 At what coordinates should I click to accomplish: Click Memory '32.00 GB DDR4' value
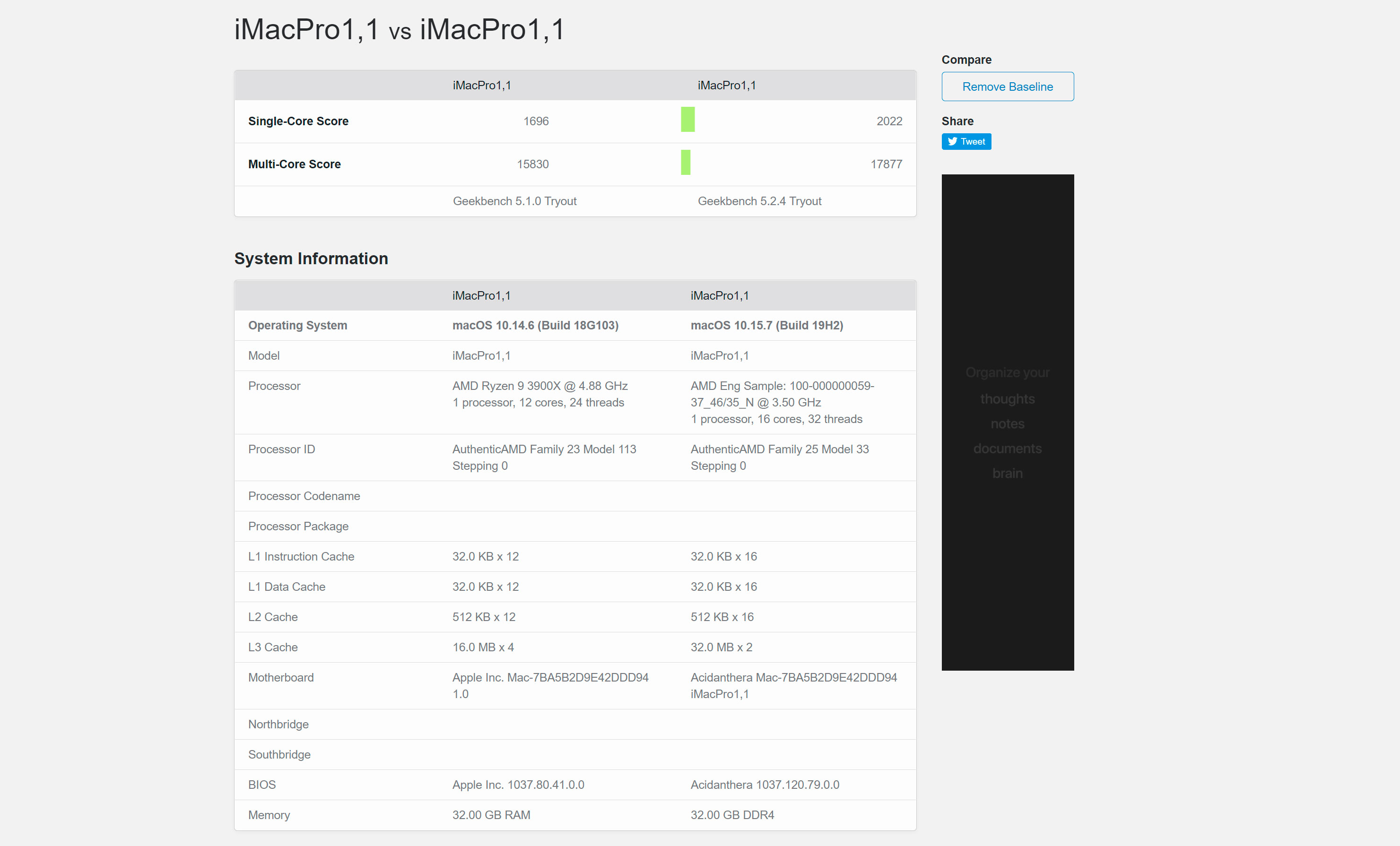(x=732, y=815)
